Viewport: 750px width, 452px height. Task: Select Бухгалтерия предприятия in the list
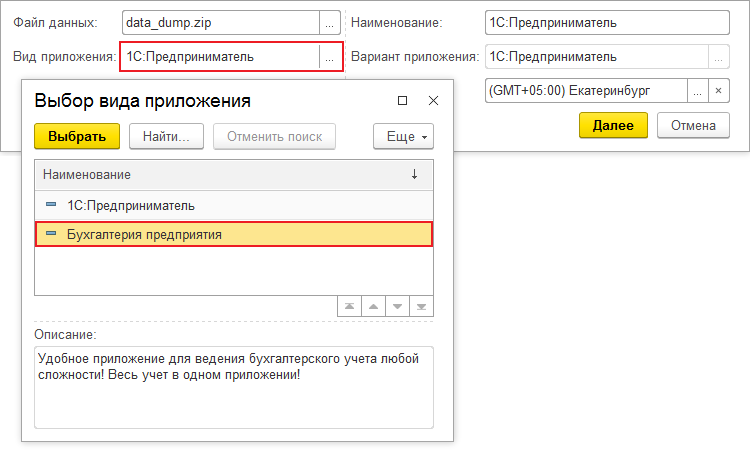point(234,234)
